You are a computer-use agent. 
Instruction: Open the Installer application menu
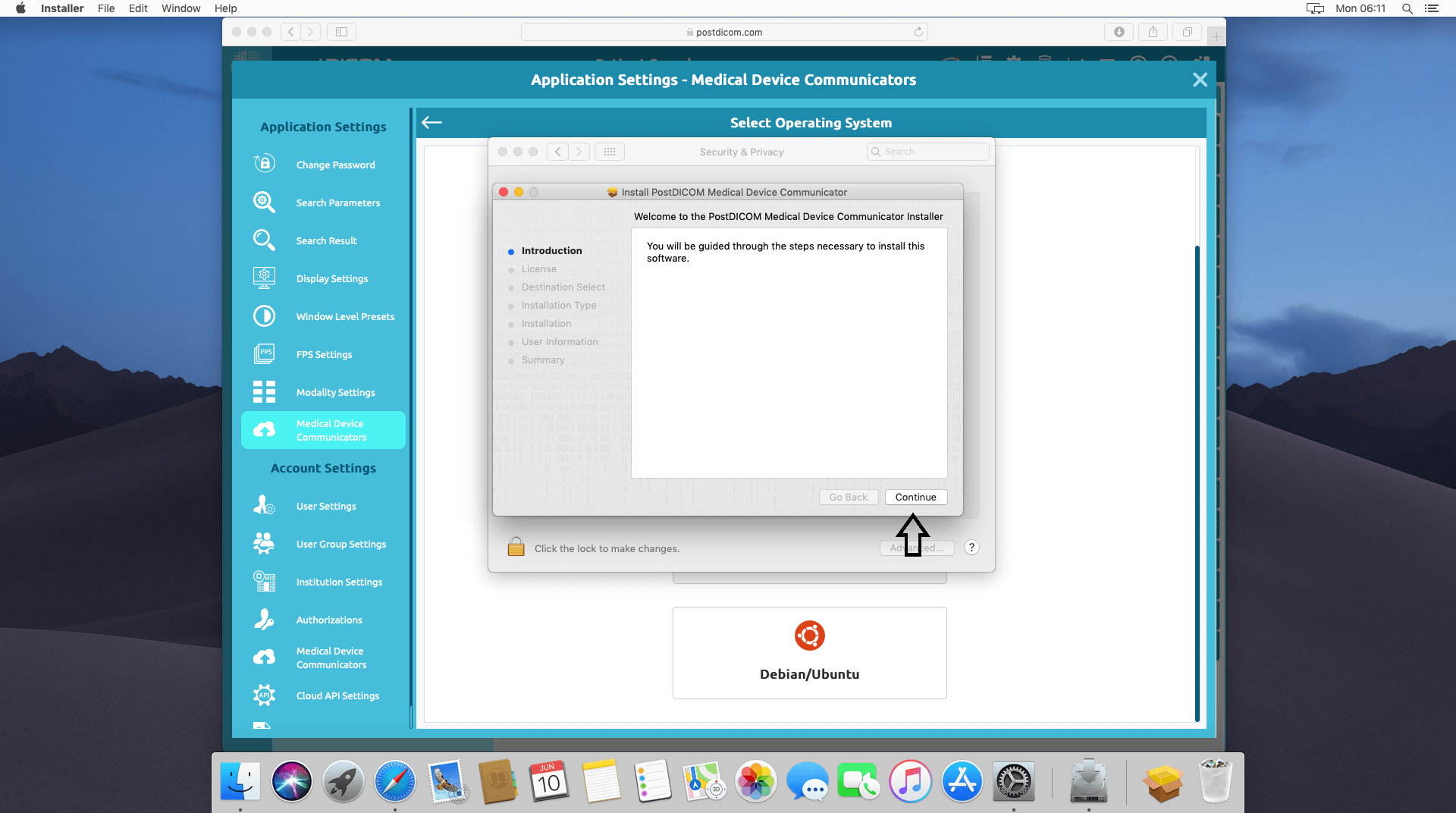(x=62, y=8)
